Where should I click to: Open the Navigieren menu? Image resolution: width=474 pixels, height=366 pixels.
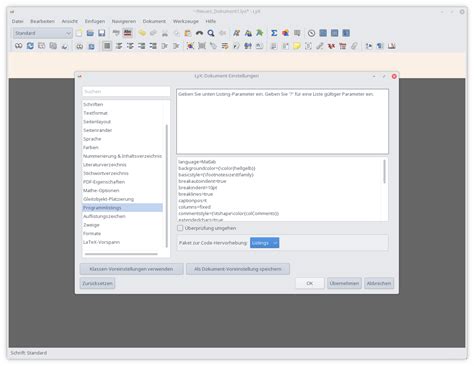(x=124, y=21)
